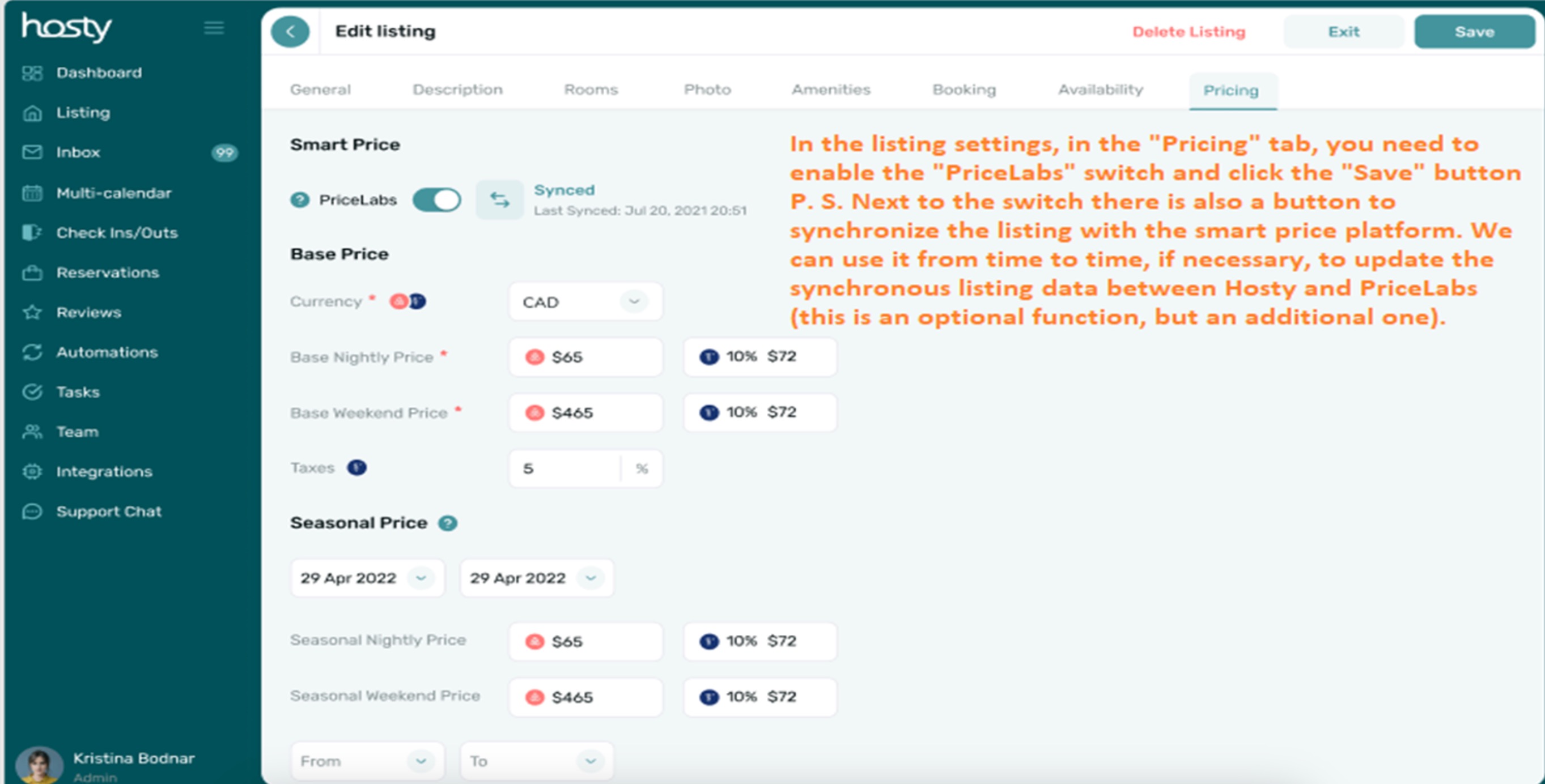Screen dimensions: 1545x784
Task: Switch to the Booking tab
Action: (964, 90)
